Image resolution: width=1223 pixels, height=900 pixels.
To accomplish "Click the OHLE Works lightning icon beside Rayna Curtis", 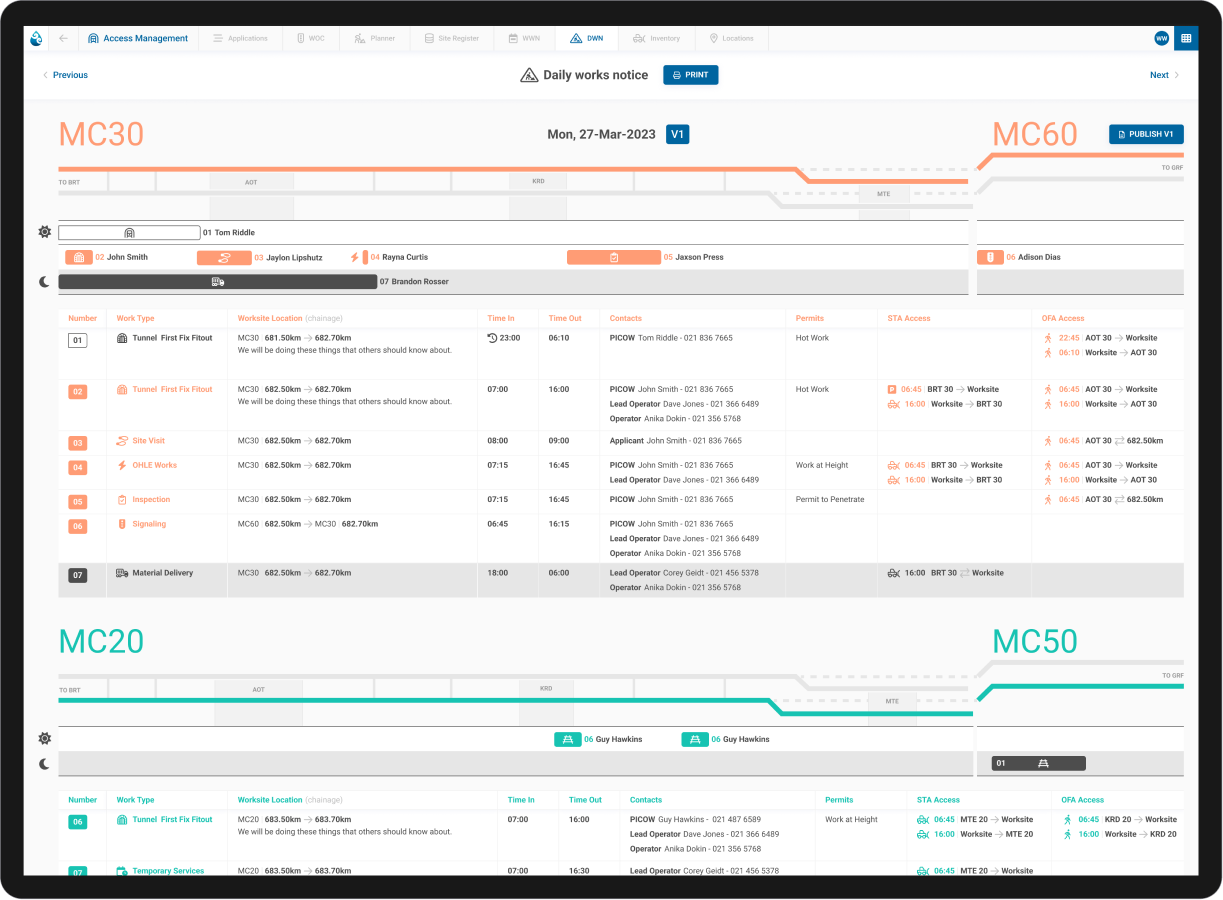I will (355, 257).
